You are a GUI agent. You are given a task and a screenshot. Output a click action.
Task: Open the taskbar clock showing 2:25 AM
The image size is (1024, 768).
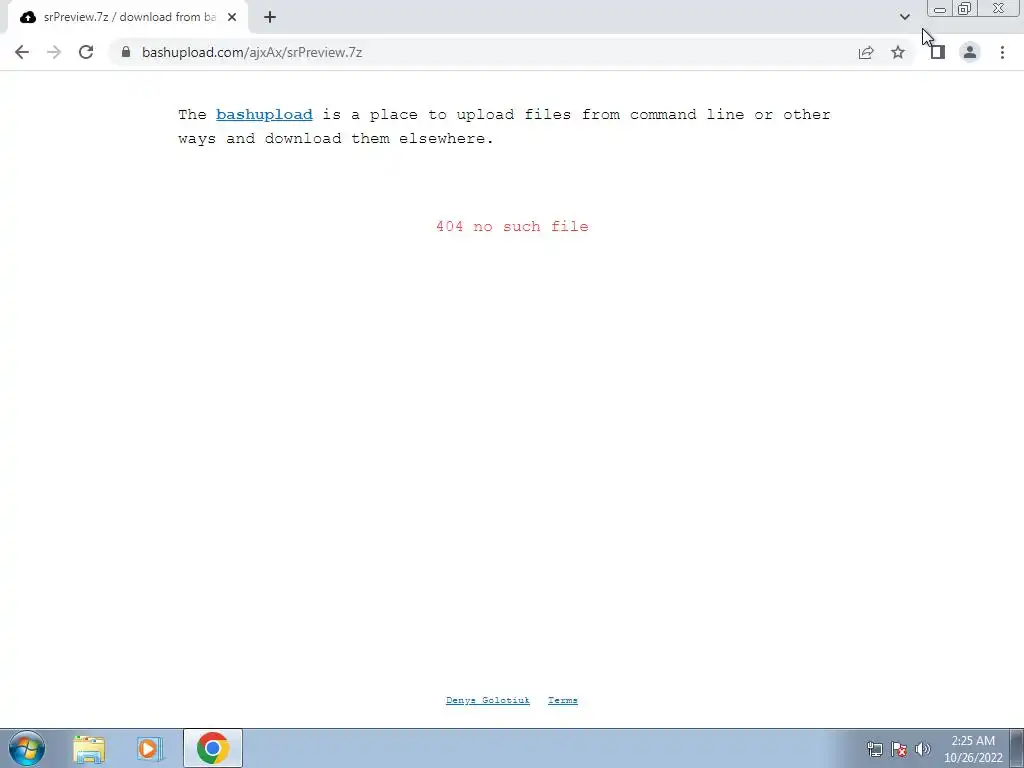pyautogui.click(x=973, y=749)
